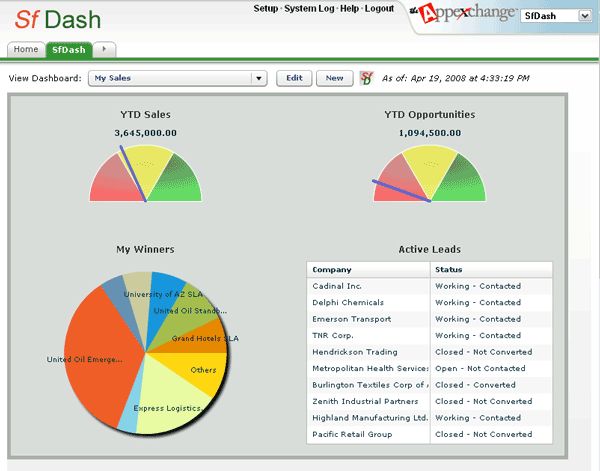The height and width of the screenshot is (471, 600).
Task: Click the My Winners chart title
Action: click(145, 249)
